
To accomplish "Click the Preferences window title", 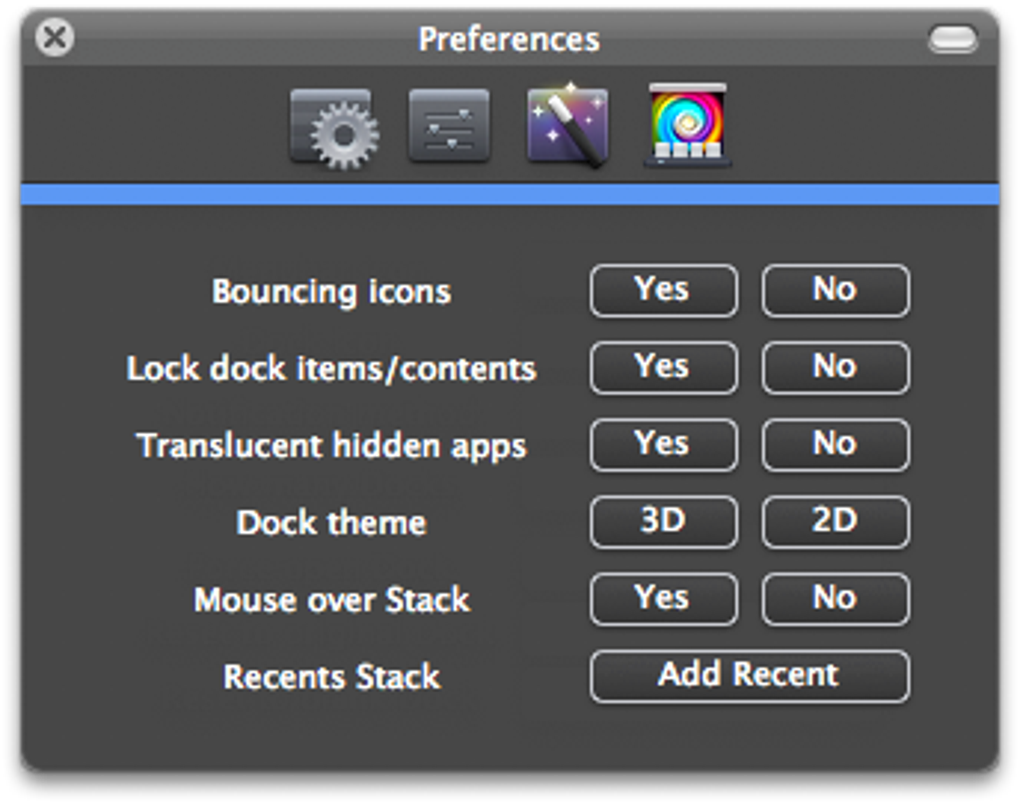I will point(509,40).
